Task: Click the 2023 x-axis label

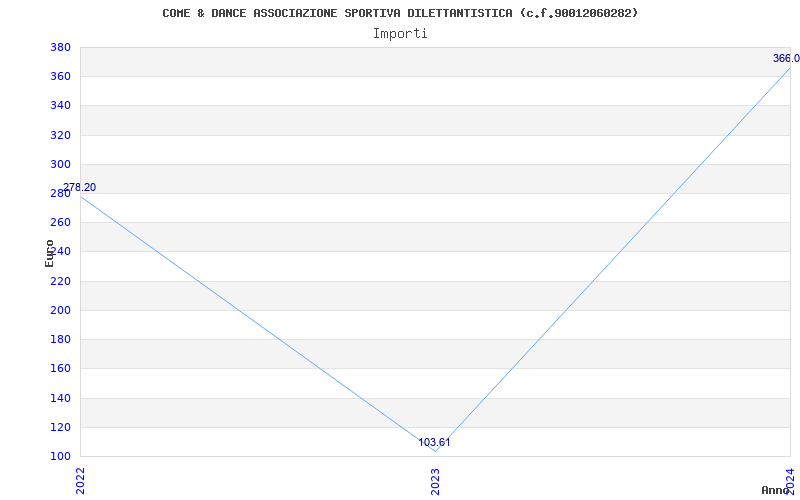Action: 435,481
